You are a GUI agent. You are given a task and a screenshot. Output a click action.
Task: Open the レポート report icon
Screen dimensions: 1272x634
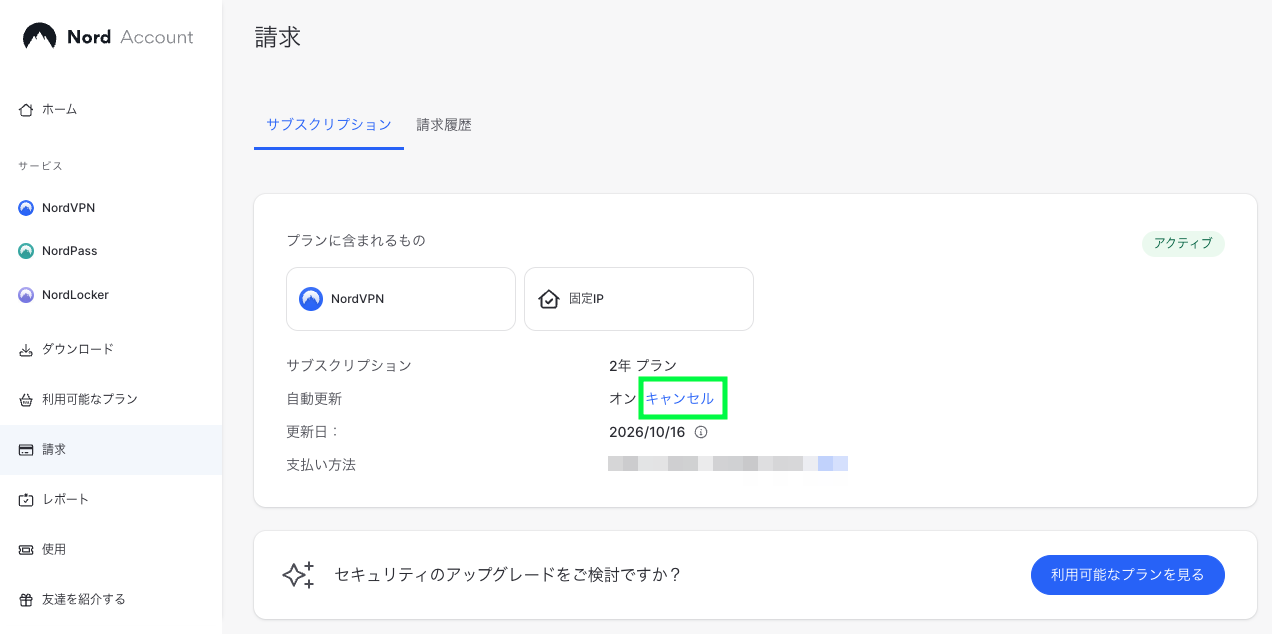[26, 499]
